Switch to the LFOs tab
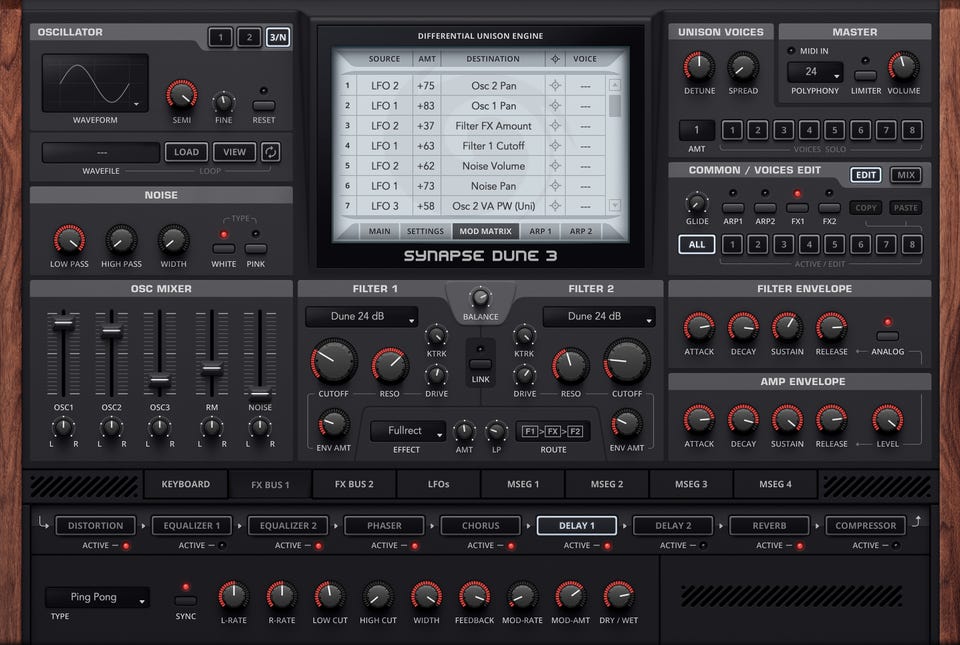Viewport: 960px width, 645px height. [x=438, y=484]
